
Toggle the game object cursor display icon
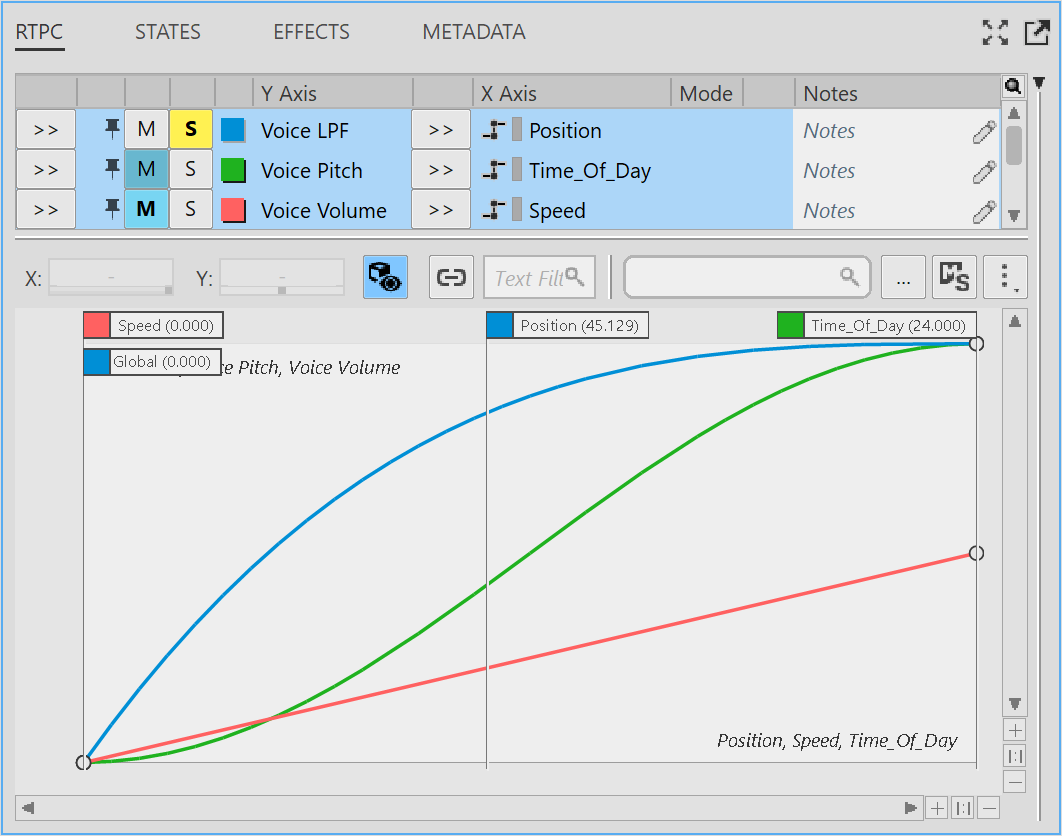[x=384, y=277]
